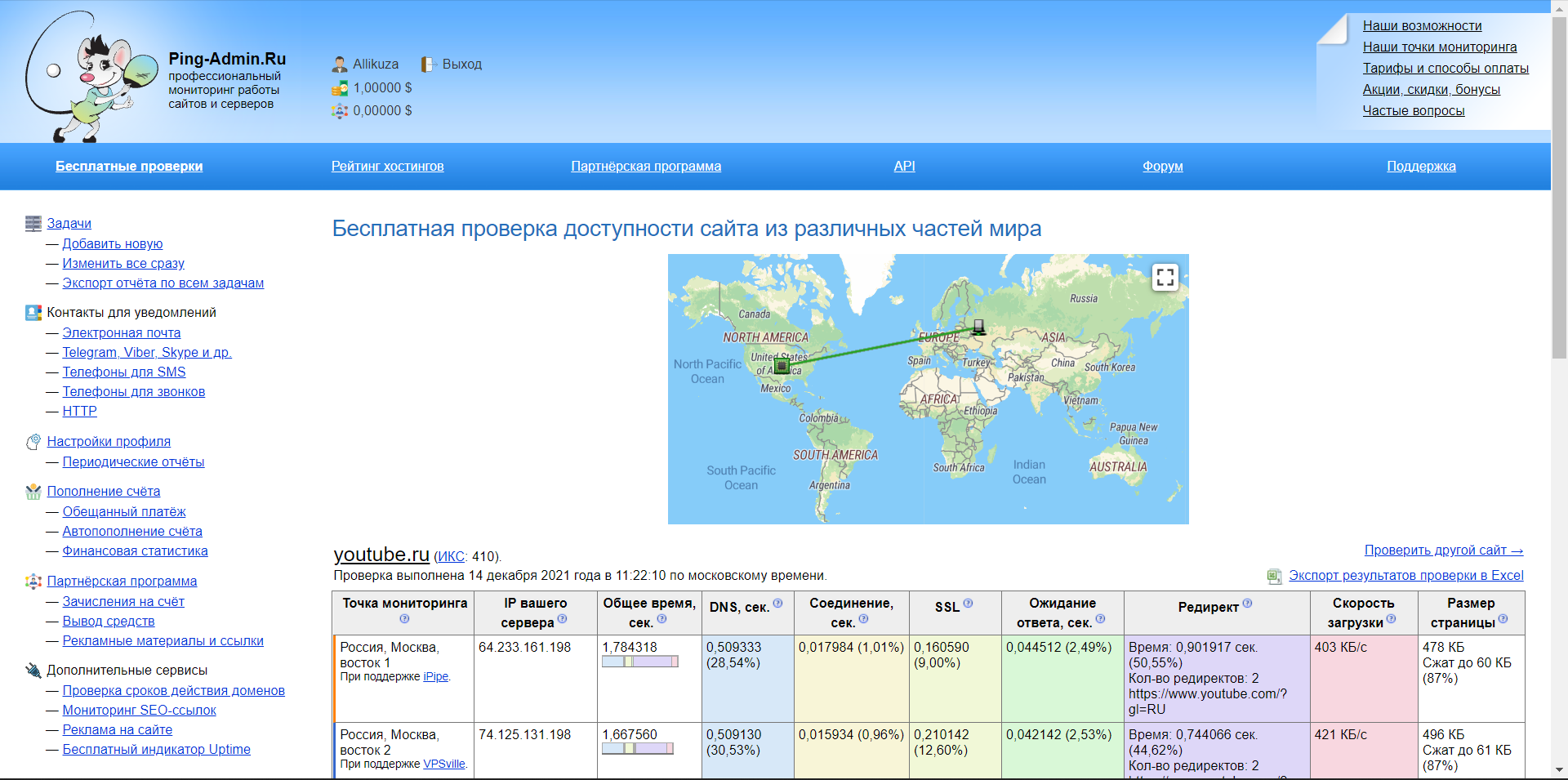Click the page vertical scrollbar
The image size is (1568, 780).
[1560, 188]
